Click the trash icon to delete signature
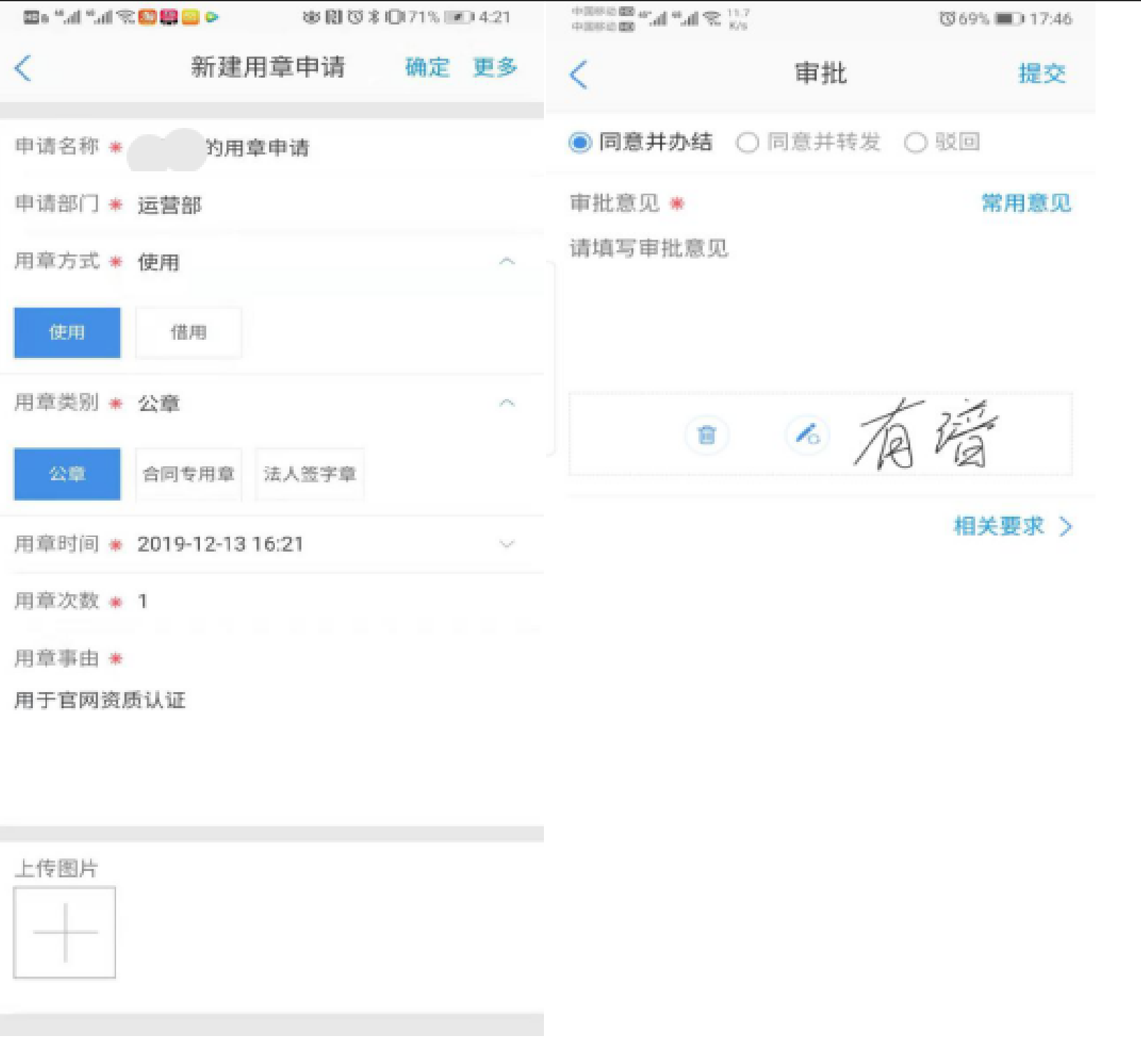The height and width of the screenshot is (1064, 1141). click(707, 435)
